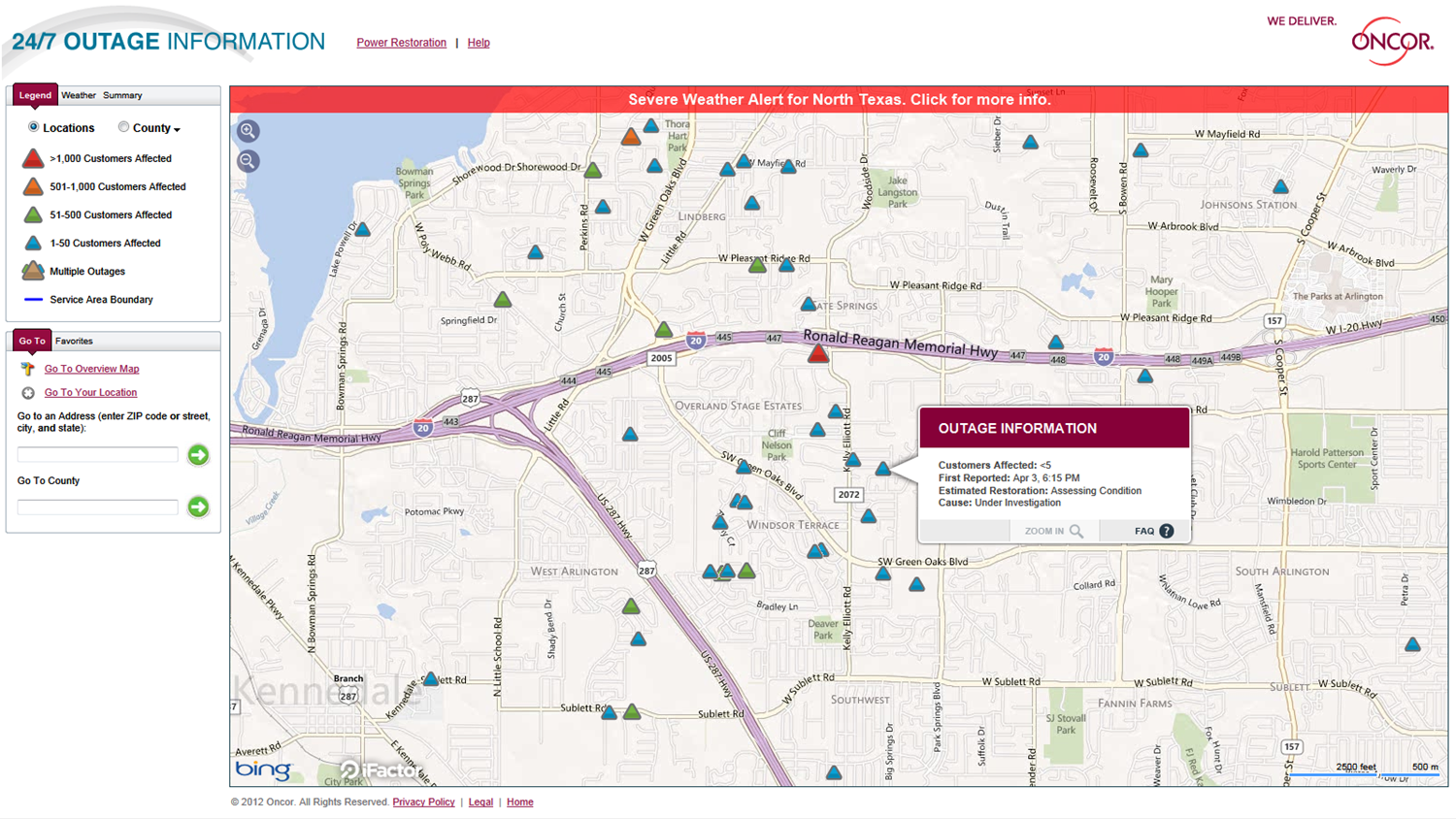The width and height of the screenshot is (1456, 819).
Task: Click the green marker on Shorewood Dr
Action: (x=592, y=171)
